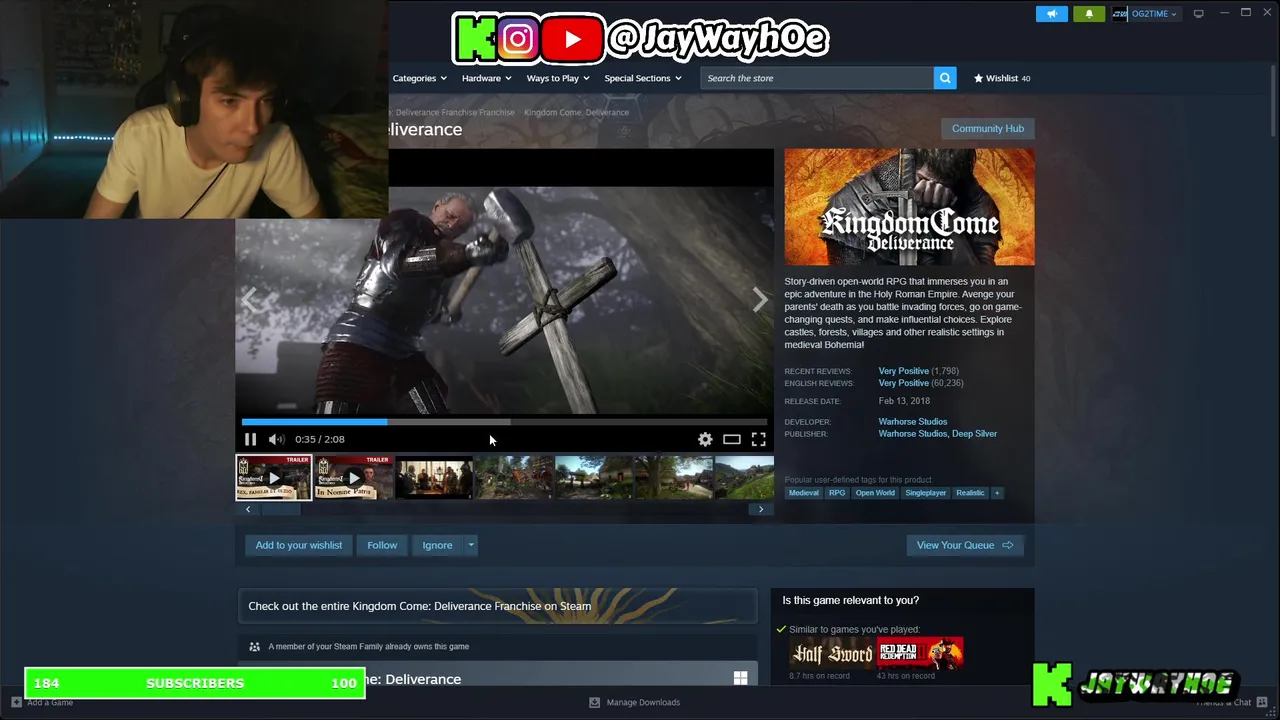
Task: Open the Red Dead Redemption game icon
Action: pyautogui.click(x=920, y=653)
